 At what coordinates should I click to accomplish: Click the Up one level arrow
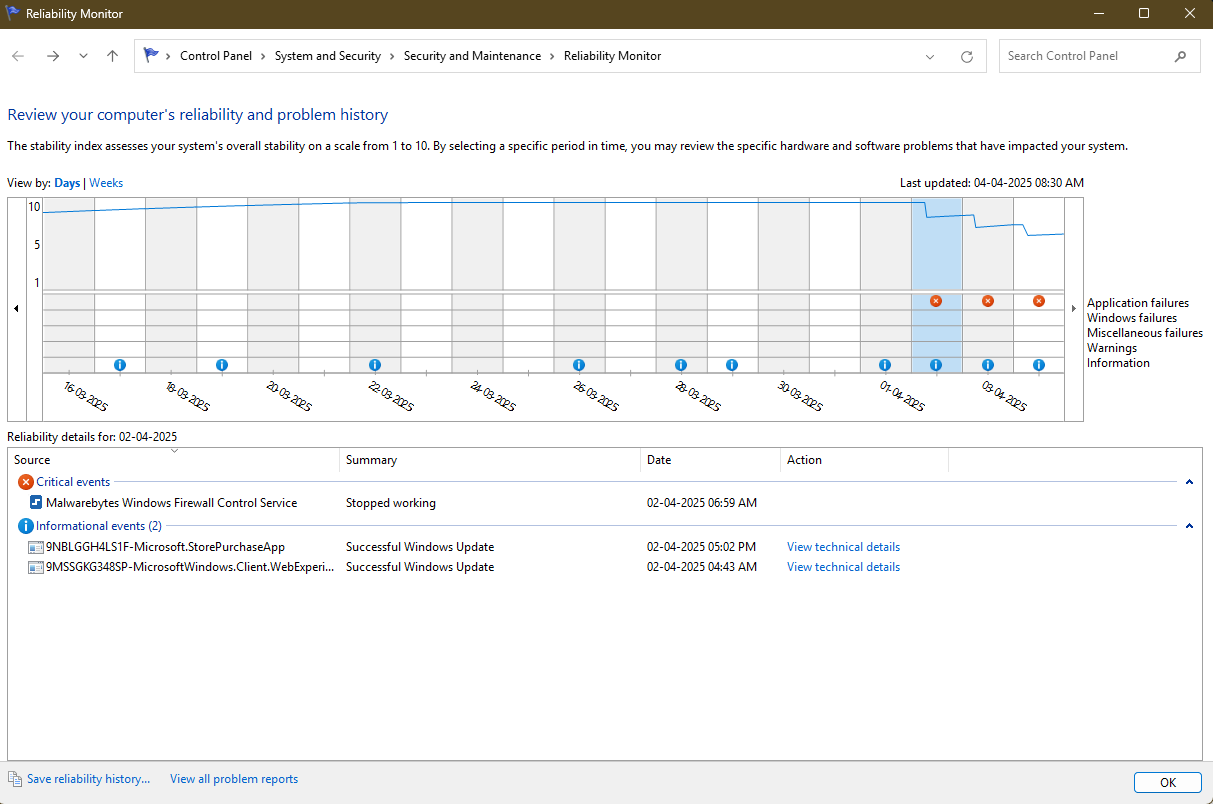pos(112,57)
